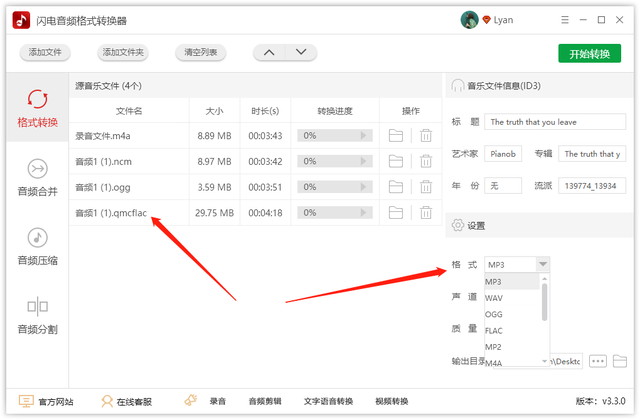
Task: Delete 音频1 (1).ncm using its trash icon
Action: tap(426, 161)
